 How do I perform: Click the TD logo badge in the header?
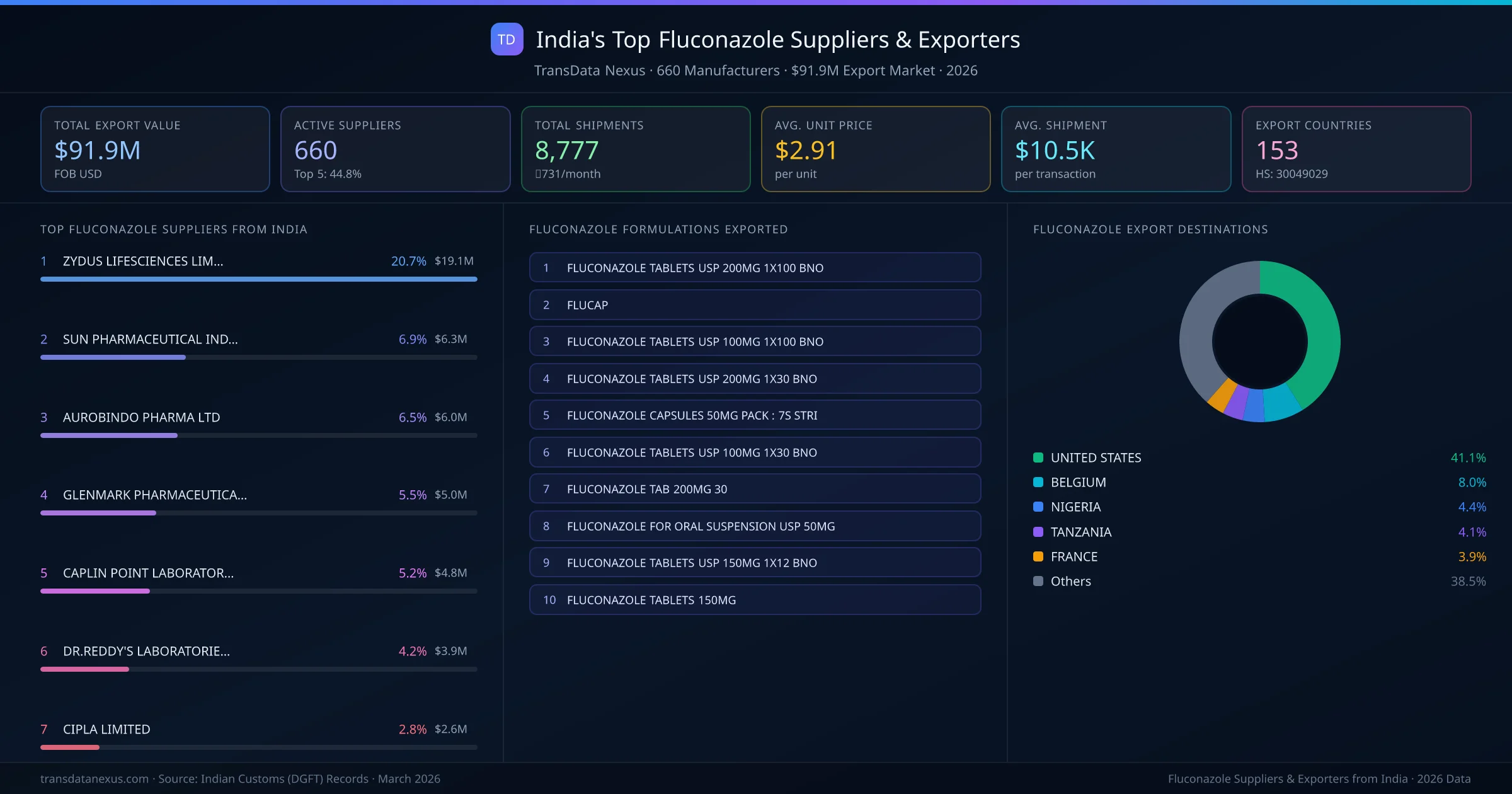pyautogui.click(x=507, y=39)
